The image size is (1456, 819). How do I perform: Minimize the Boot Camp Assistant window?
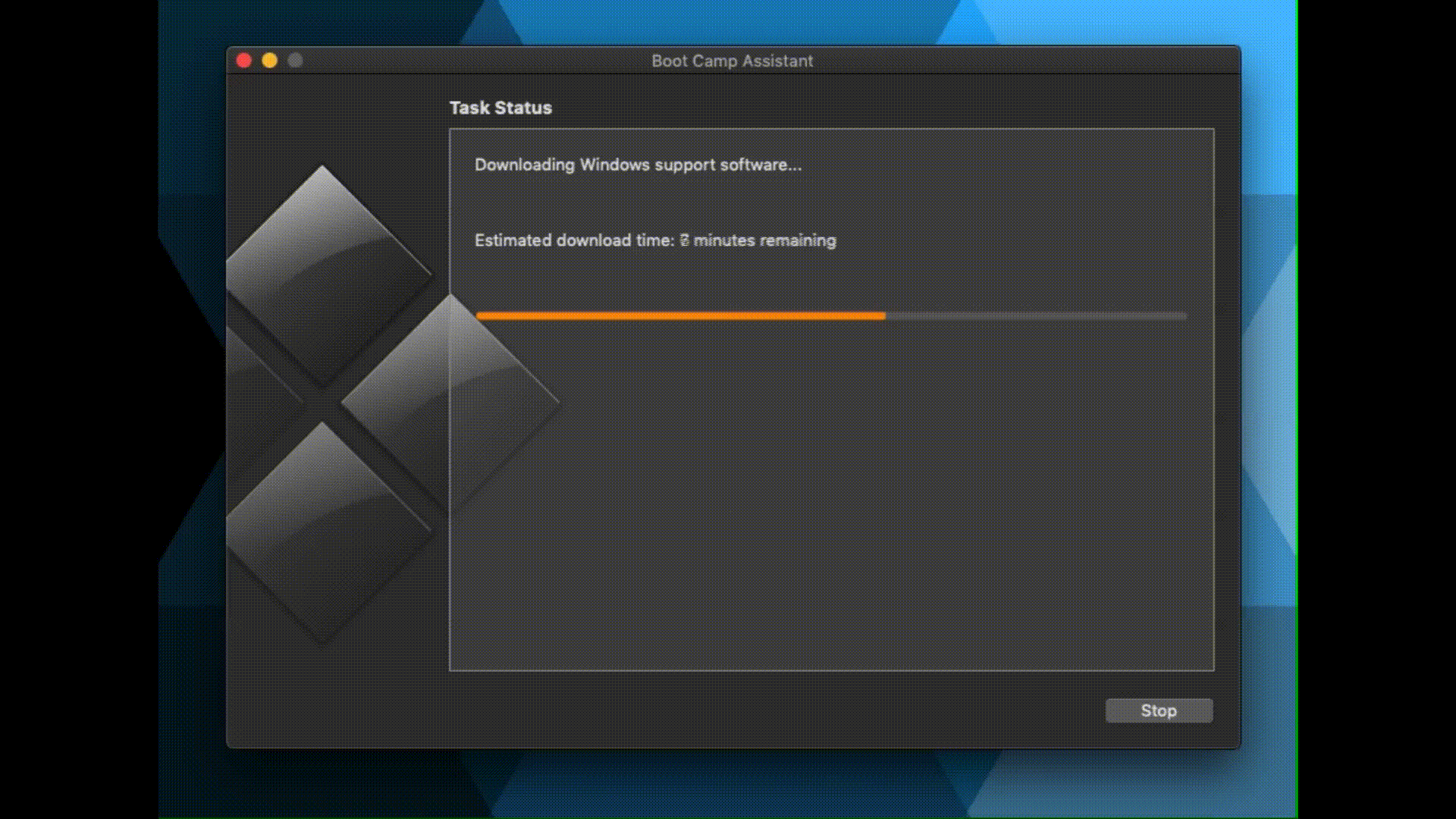pos(270,61)
